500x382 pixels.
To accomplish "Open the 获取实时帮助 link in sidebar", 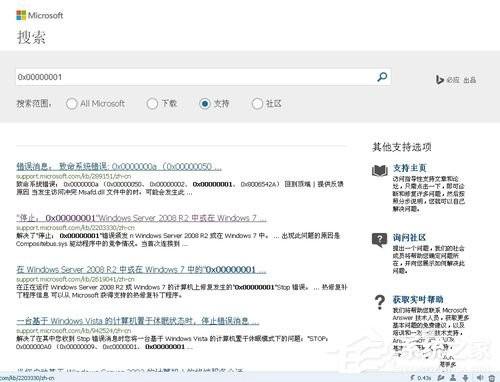I will pos(418,299).
